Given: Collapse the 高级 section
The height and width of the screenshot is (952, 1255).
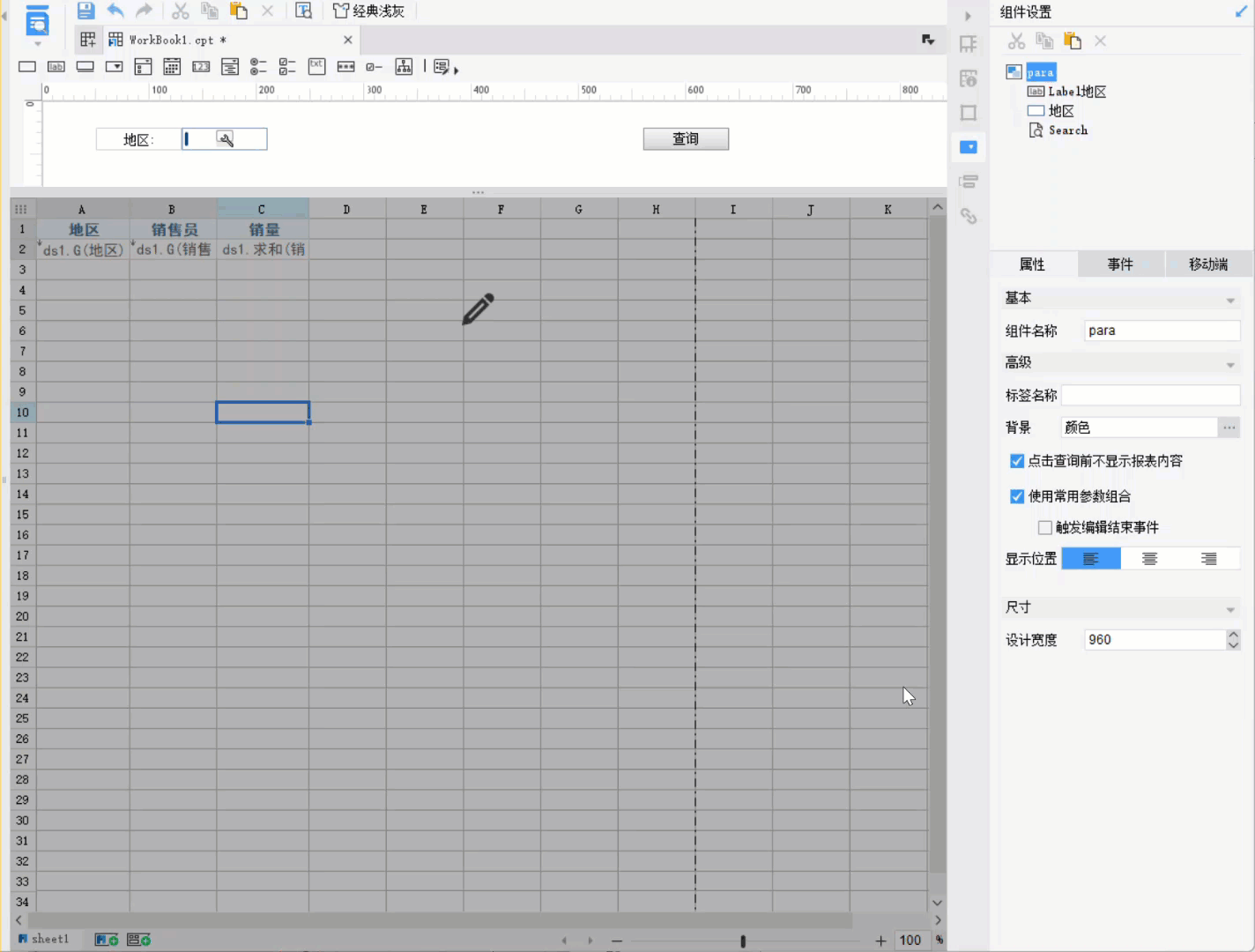Looking at the screenshot, I should click(x=1230, y=365).
